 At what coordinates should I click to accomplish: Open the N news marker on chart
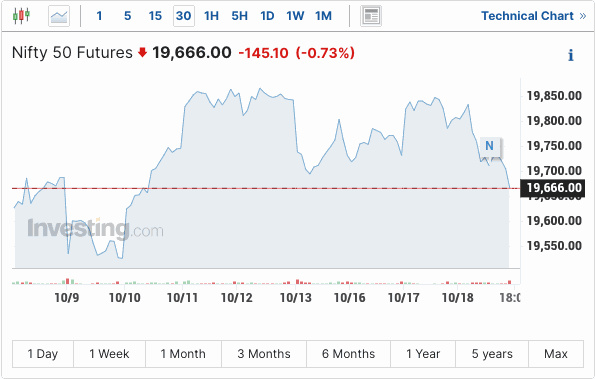point(490,146)
